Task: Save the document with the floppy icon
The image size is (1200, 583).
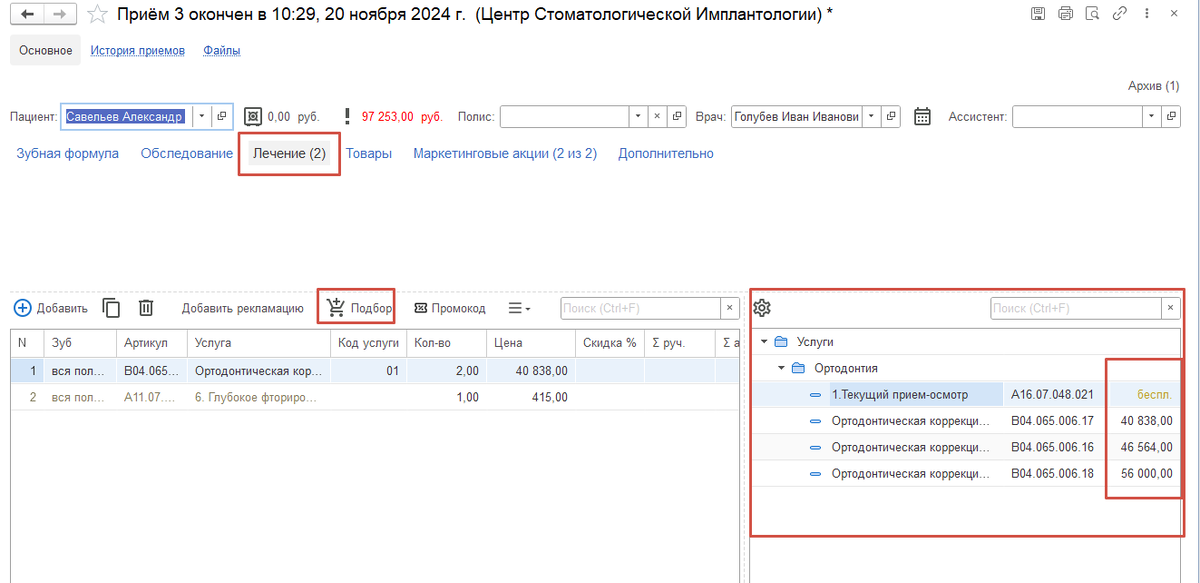Action: coord(1039,14)
